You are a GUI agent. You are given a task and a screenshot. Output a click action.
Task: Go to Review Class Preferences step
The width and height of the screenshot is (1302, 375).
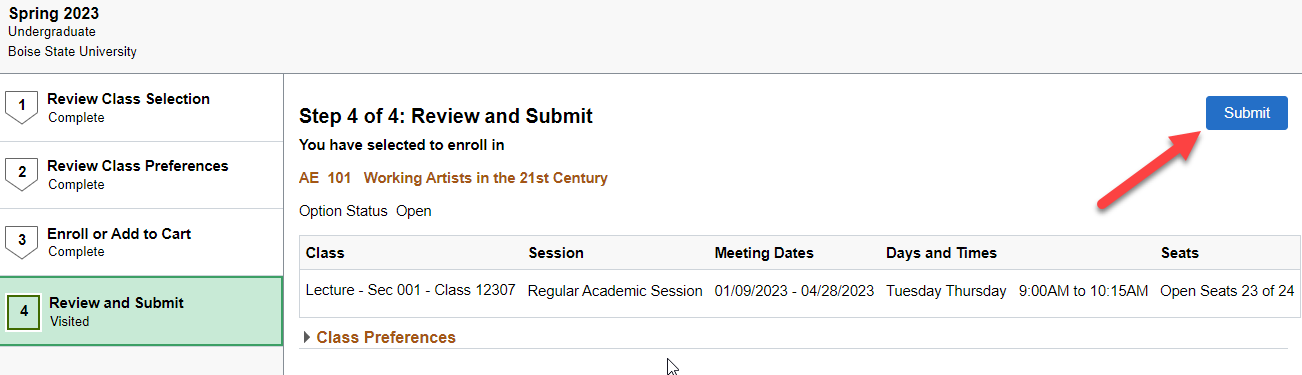coord(141,174)
